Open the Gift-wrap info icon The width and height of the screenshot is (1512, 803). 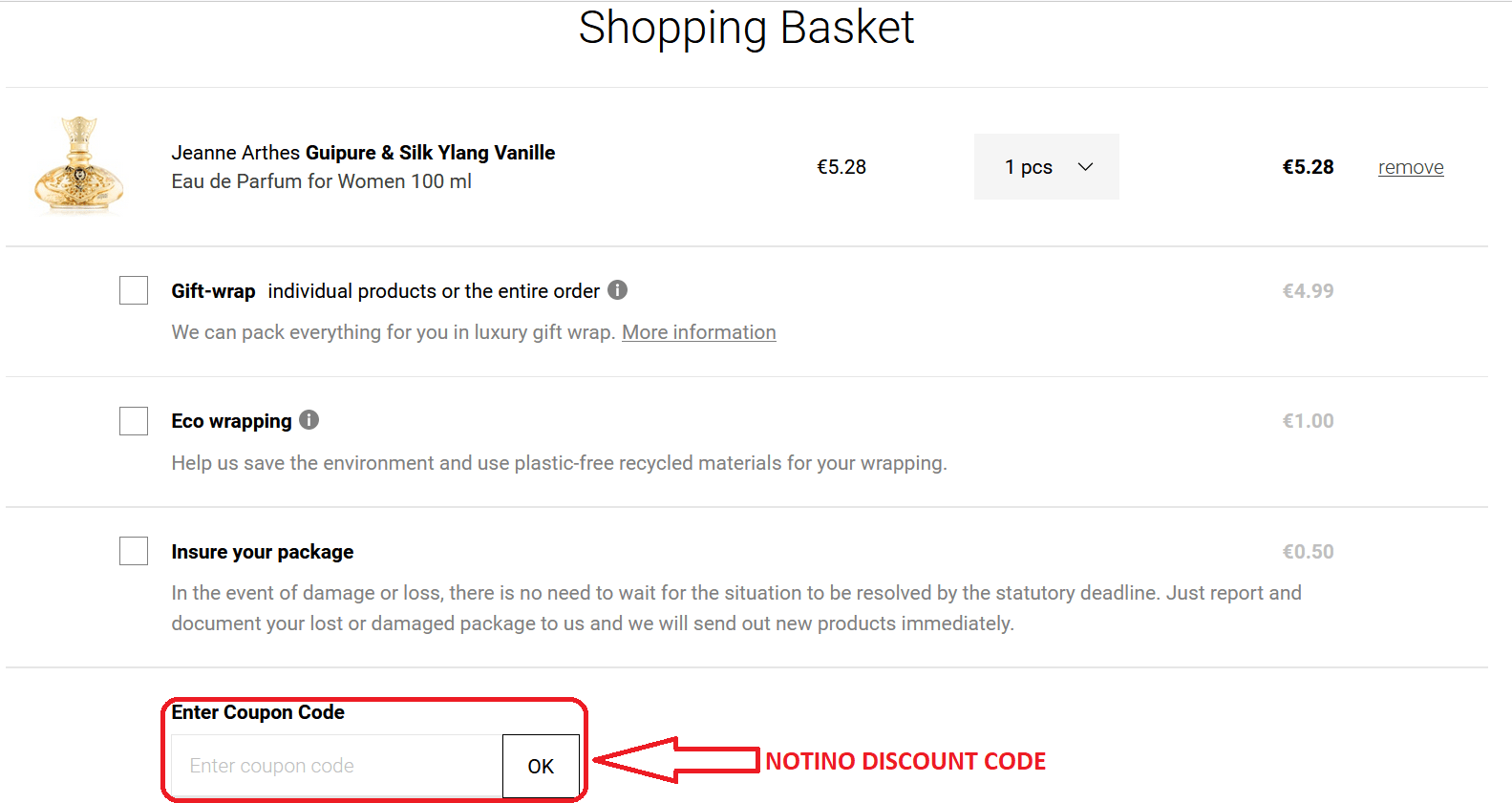click(618, 290)
